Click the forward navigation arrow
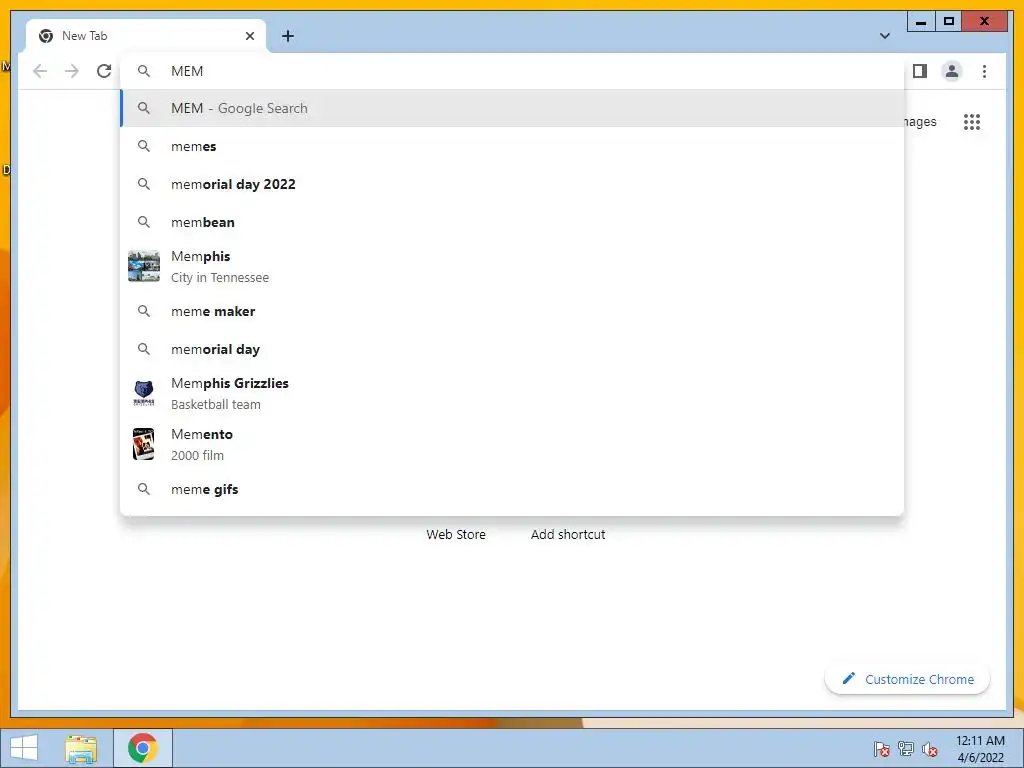 (72, 71)
